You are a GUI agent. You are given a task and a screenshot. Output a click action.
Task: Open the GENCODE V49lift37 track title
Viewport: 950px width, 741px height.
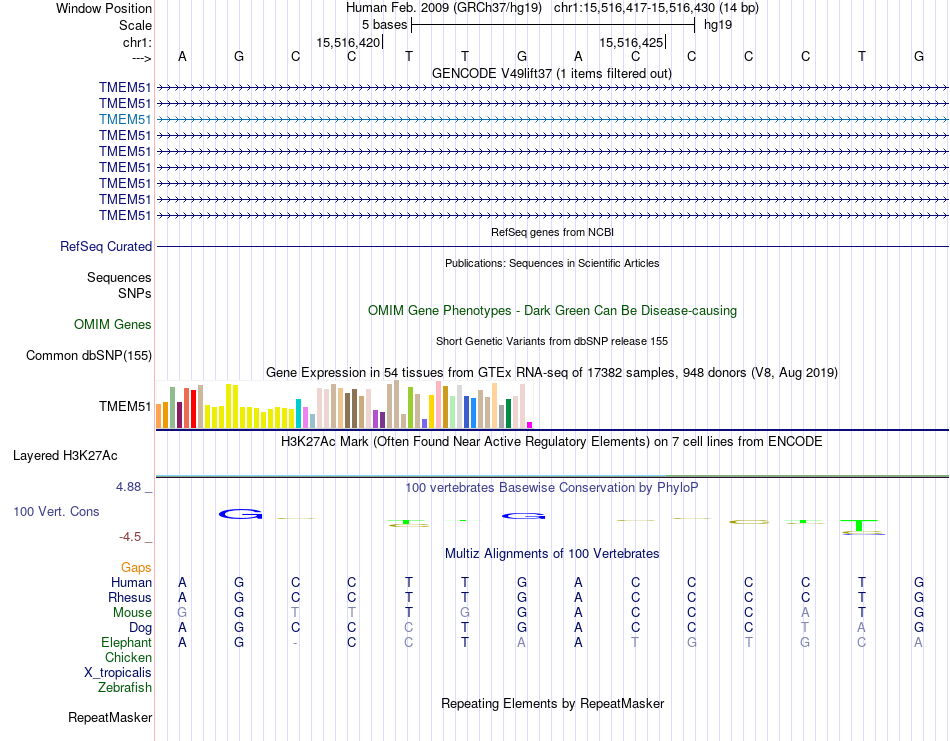tap(552, 73)
